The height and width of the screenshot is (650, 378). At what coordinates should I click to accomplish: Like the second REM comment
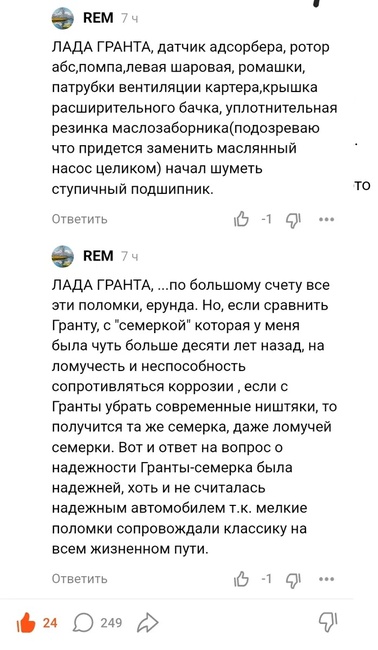[x=241, y=579]
